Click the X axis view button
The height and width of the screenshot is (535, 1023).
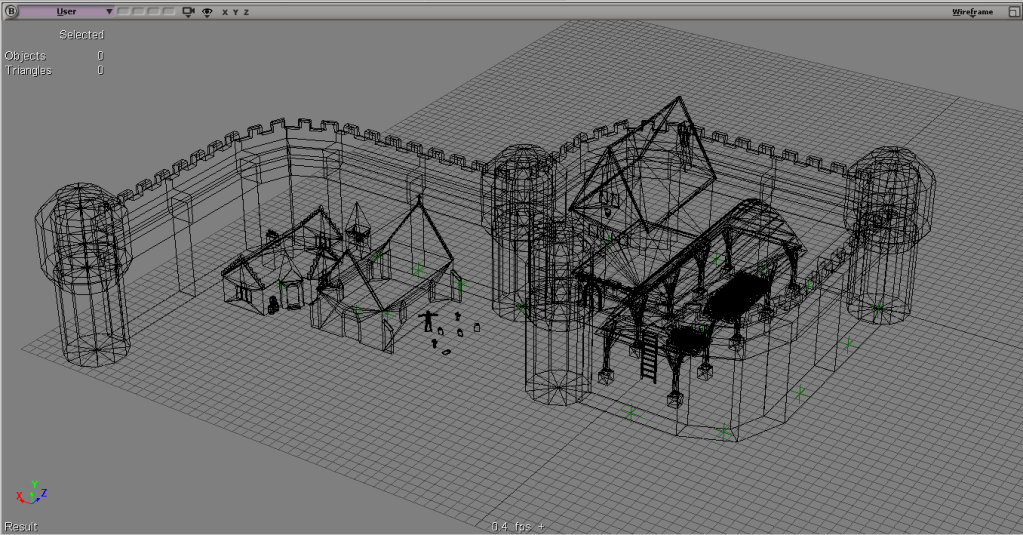click(225, 12)
